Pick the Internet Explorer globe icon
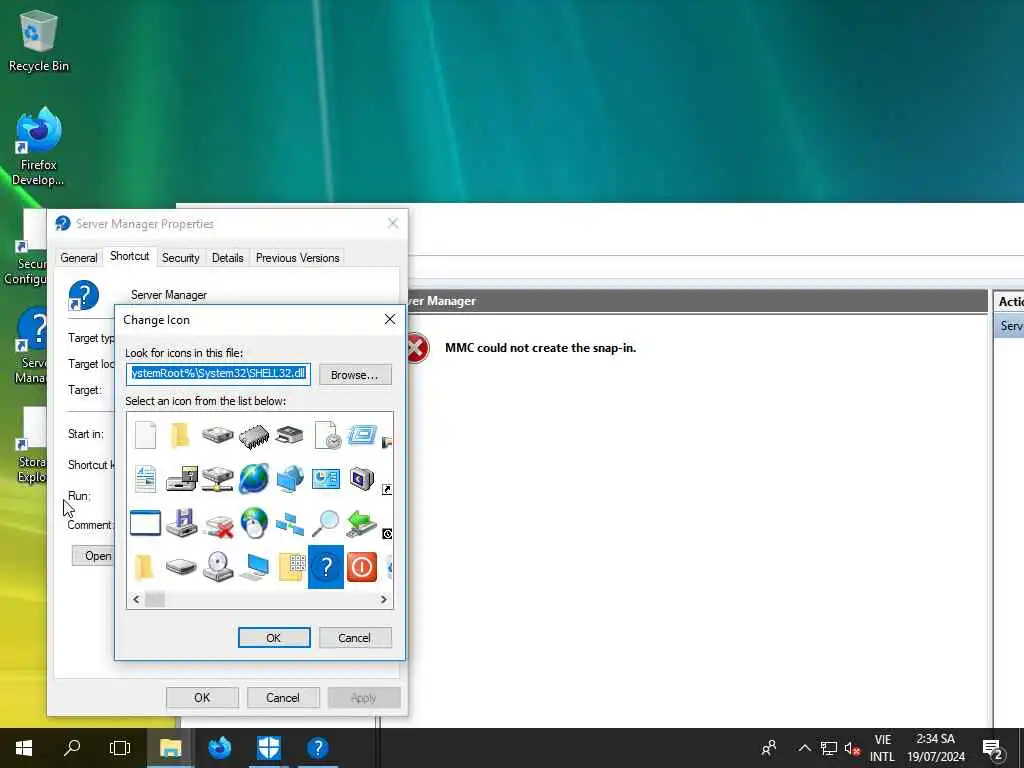The height and width of the screenshot is (768, 1024). 253,479
